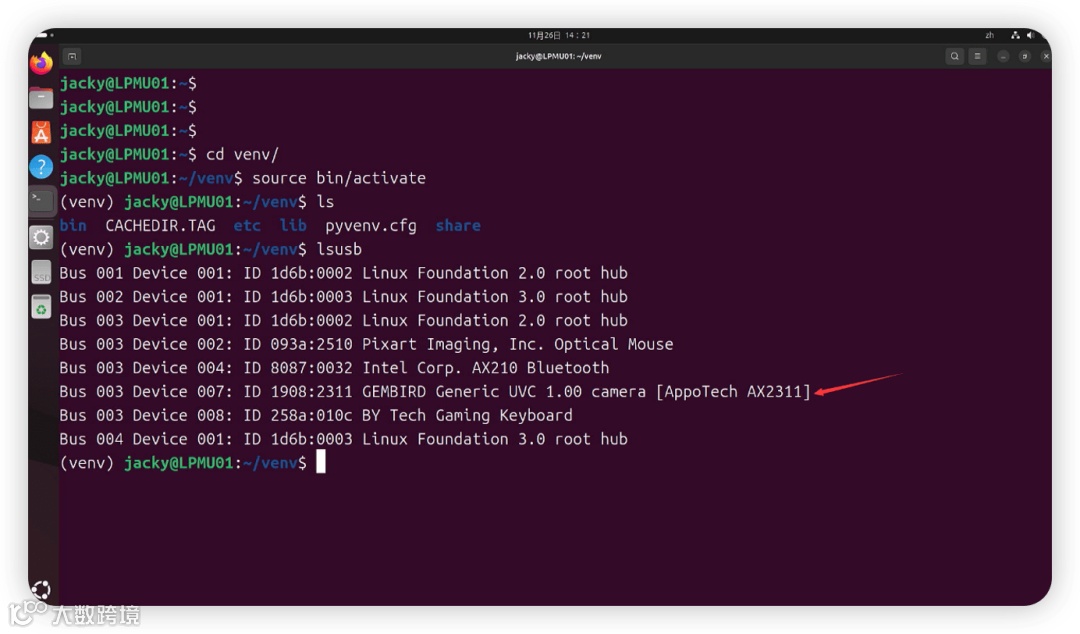Click the Bus 001 Device 001 line
The image size is (1080, 634).
[x=344, y=274]
